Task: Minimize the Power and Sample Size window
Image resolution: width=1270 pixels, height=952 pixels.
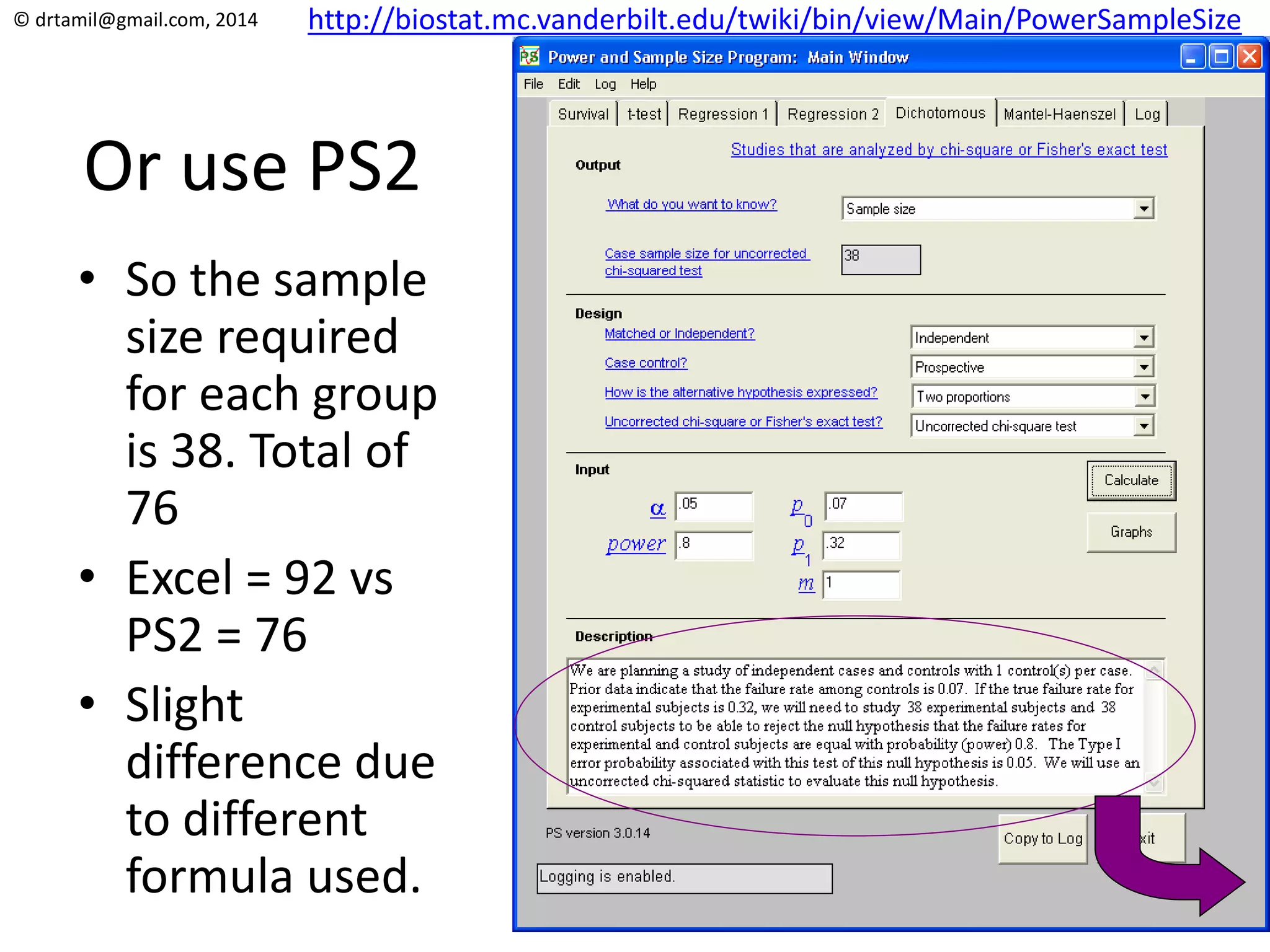Action: click(1192, 57)
